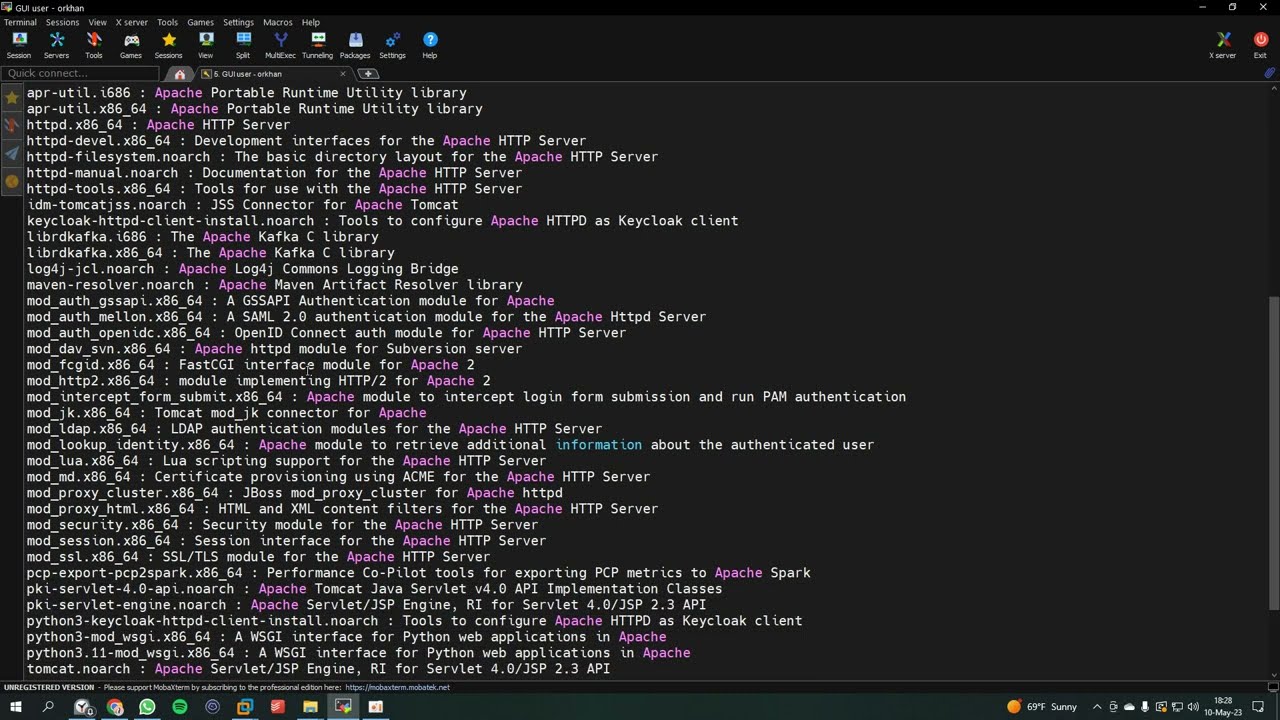
Task: Click the 'mod_lua.x86_64' package name
Action: coord(83,461)
